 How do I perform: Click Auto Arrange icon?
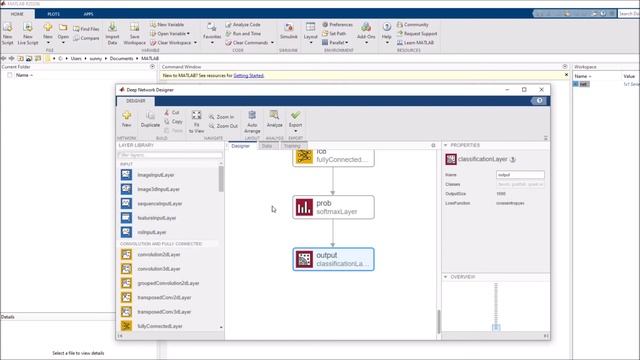pyautogui.click(x=252, y=115)
